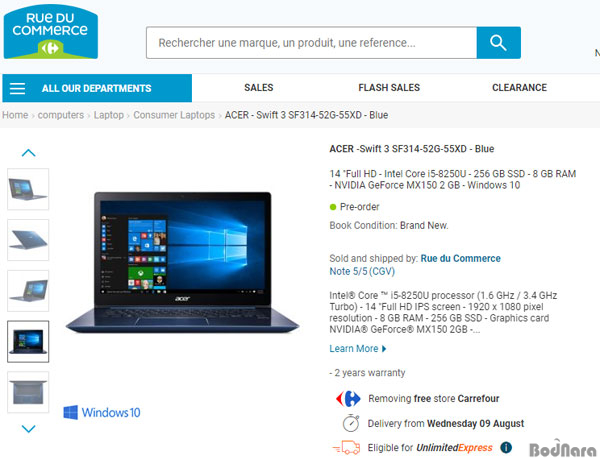Select the closed-lid laptop thumbnail
Image resolution: width=600 pixels, height=460 pixels.
point(28,240)
